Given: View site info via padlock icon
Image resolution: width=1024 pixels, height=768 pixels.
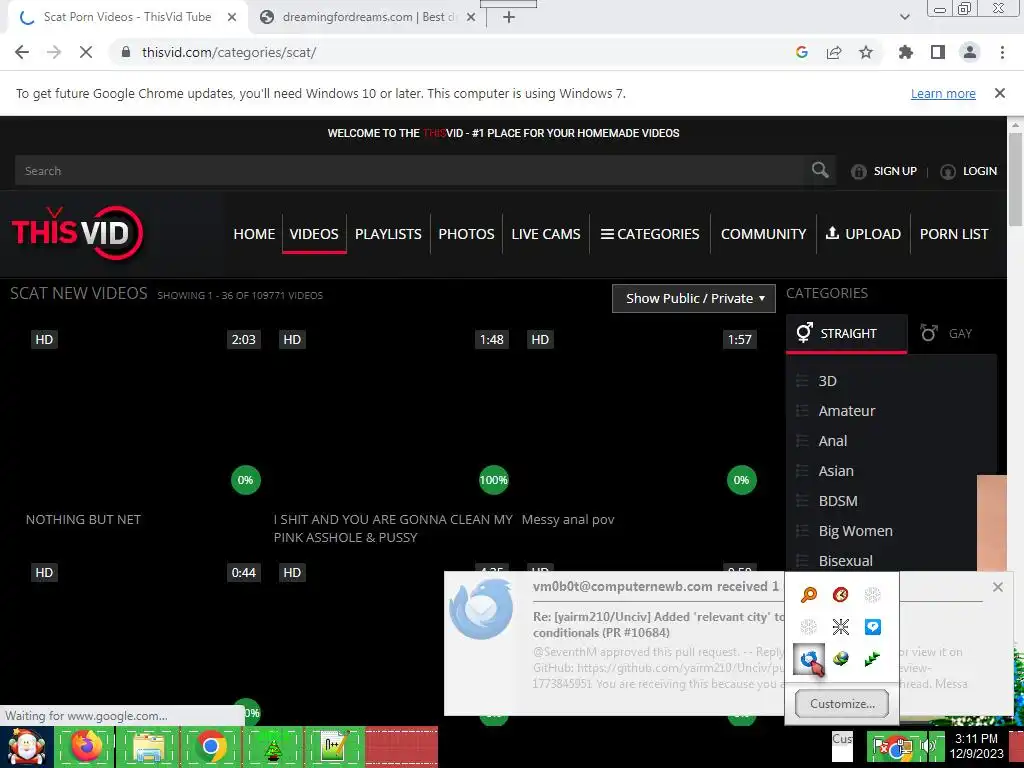Looking at the screenshot, I should (x=126, y=52).
